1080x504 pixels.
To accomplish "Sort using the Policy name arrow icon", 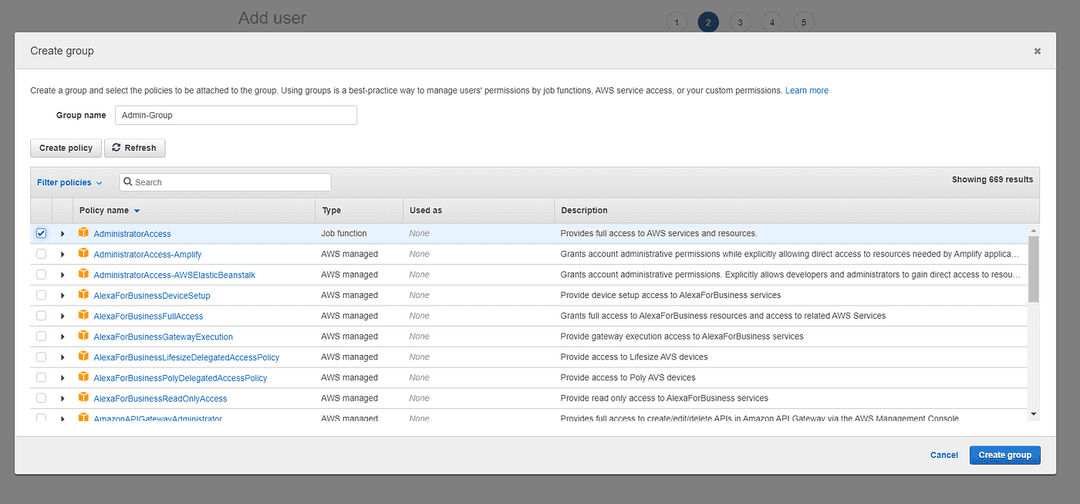I will 137,211.
